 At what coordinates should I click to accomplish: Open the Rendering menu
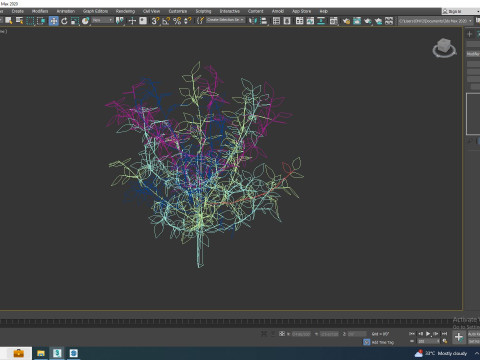point(125,11)
